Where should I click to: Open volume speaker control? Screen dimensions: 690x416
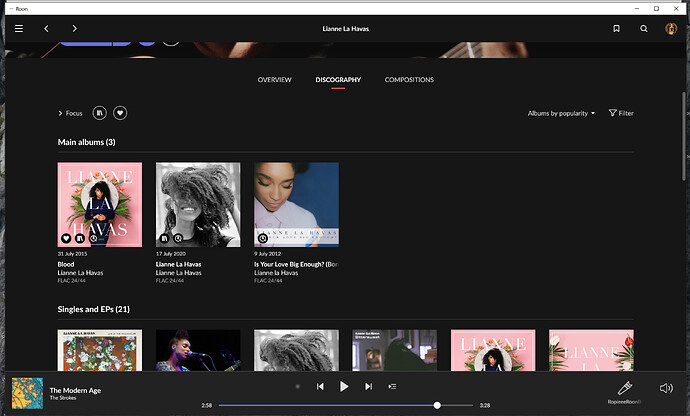coord(666,388)
